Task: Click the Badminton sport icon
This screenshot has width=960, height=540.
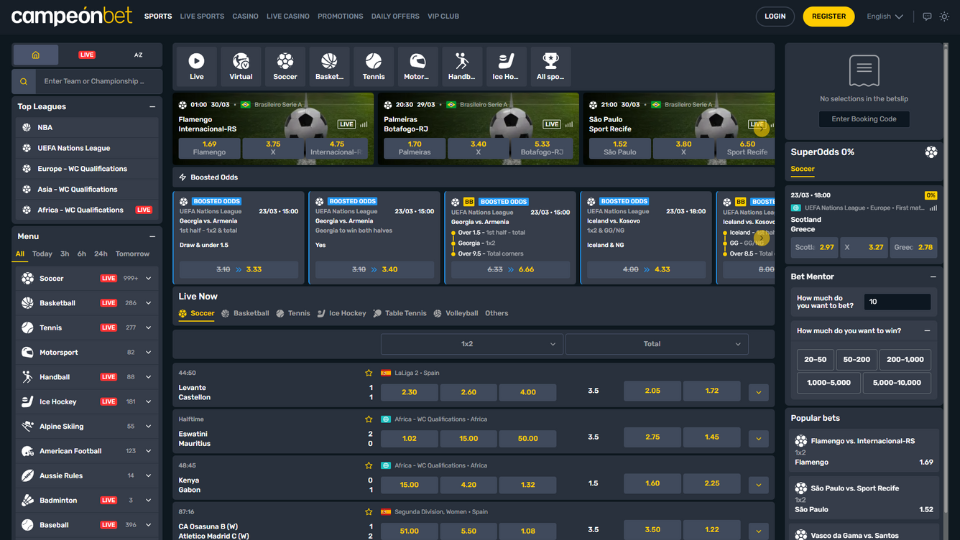Action: 28,500
